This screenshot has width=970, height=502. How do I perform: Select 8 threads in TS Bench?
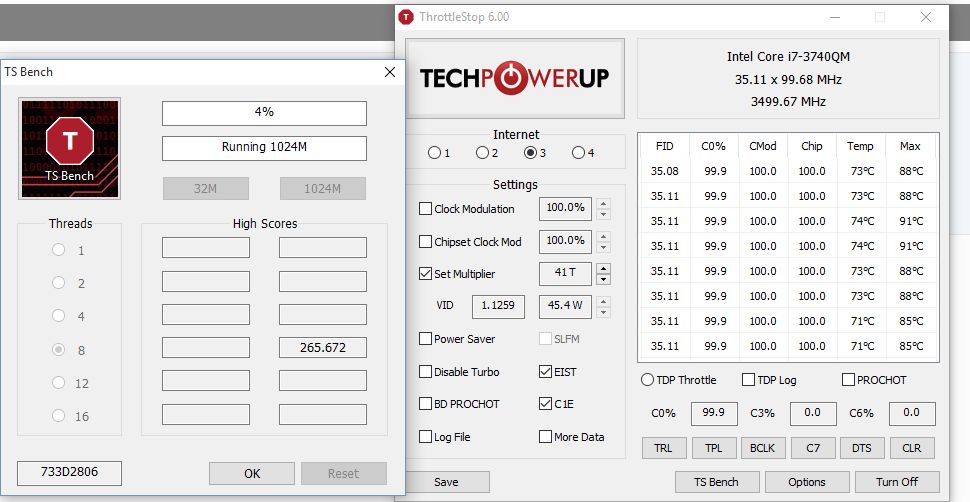(59, 350)
